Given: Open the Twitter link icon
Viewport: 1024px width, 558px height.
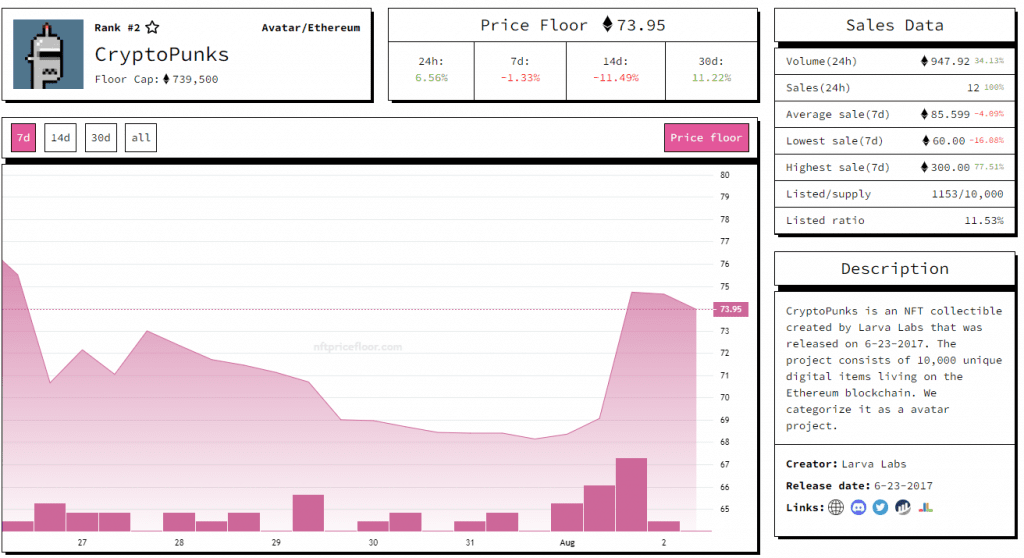Looking at the screenshot, I should [x=880, y=507].
